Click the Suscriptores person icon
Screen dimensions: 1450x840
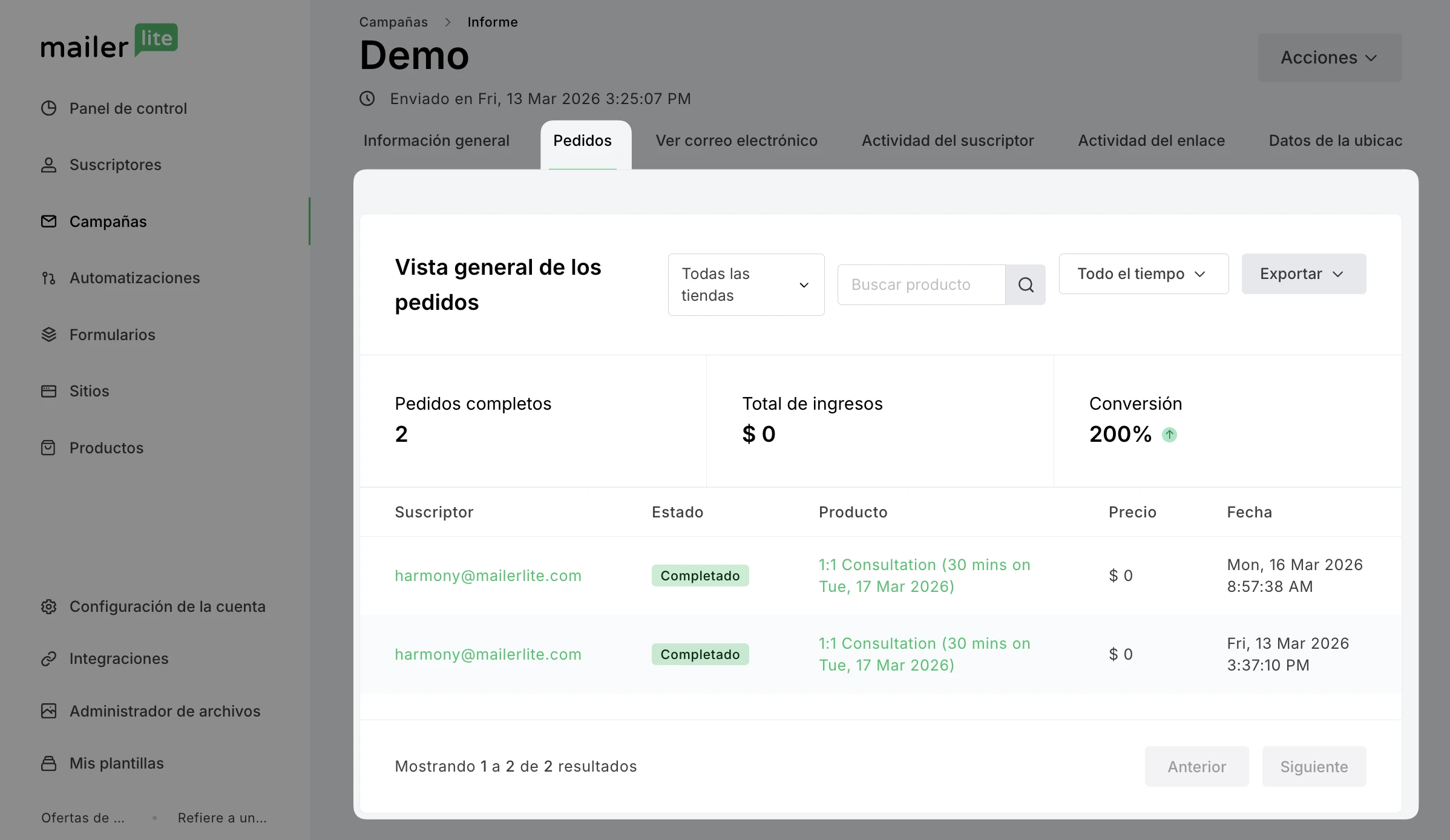(x=49, y=165)
